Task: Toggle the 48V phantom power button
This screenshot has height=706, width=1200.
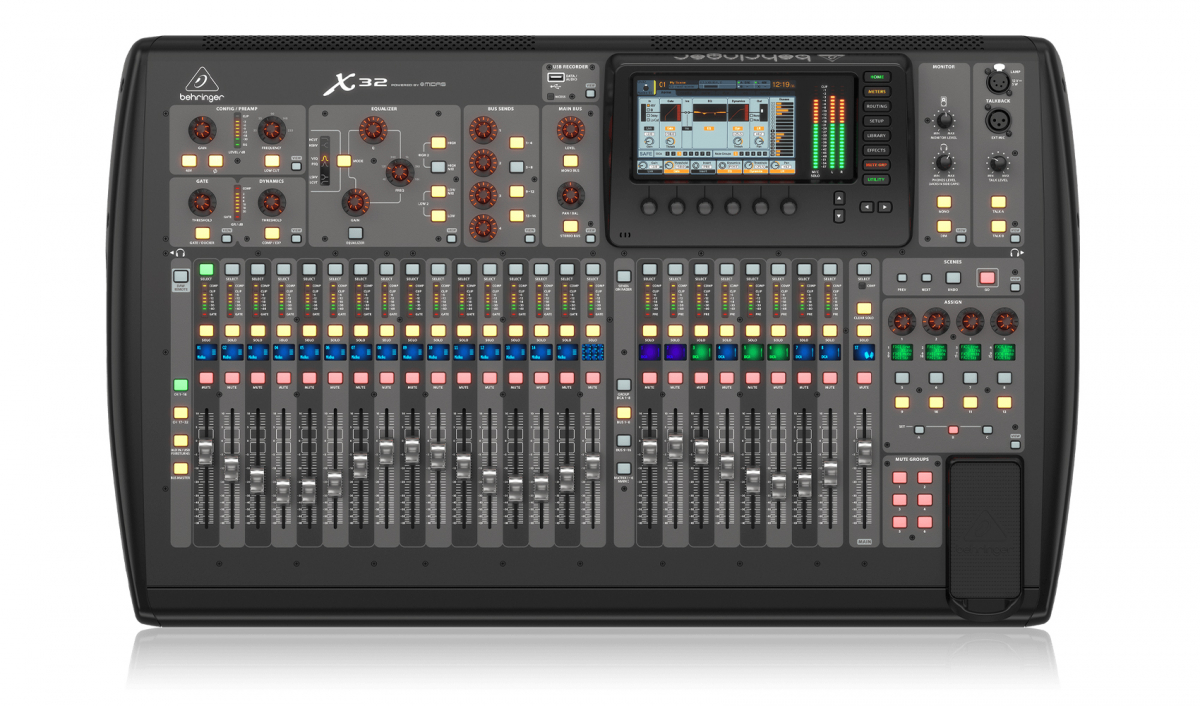Action: (x=187, y=160)
